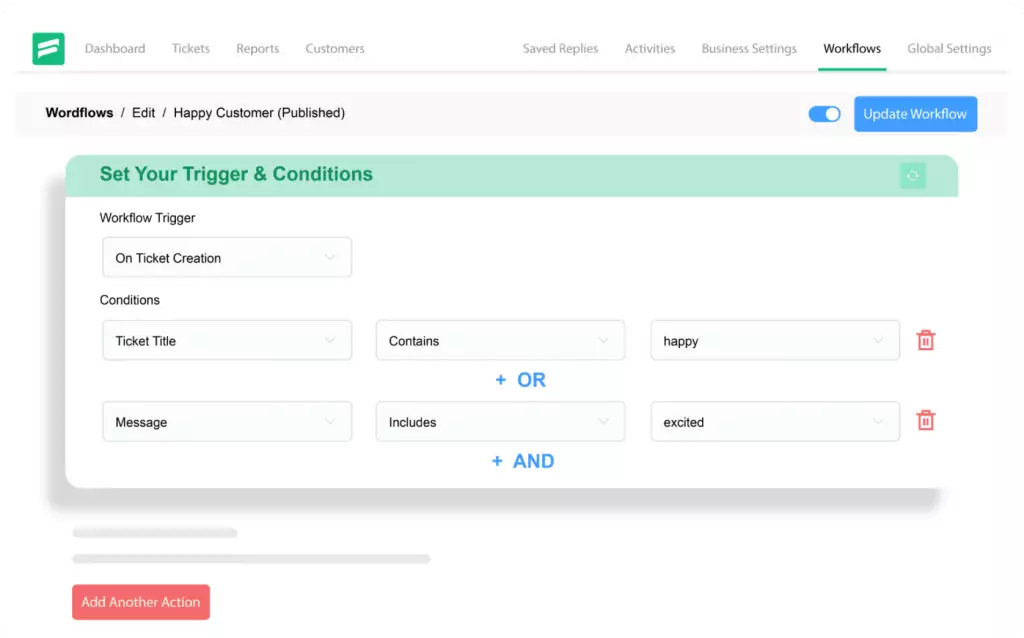Screen dimensions: 1024x638
Task: Go to the Dashboard tab
Action: click(x=115, y=48)
